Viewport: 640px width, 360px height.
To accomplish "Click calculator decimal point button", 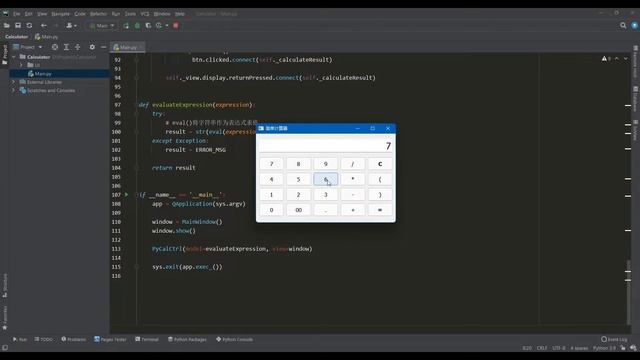I will click(x=326, y=210).
